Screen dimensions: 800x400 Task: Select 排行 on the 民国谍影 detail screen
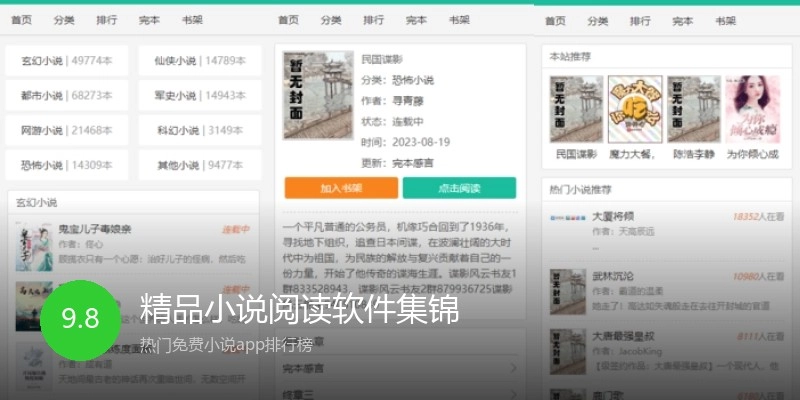[x=373, y=20]
